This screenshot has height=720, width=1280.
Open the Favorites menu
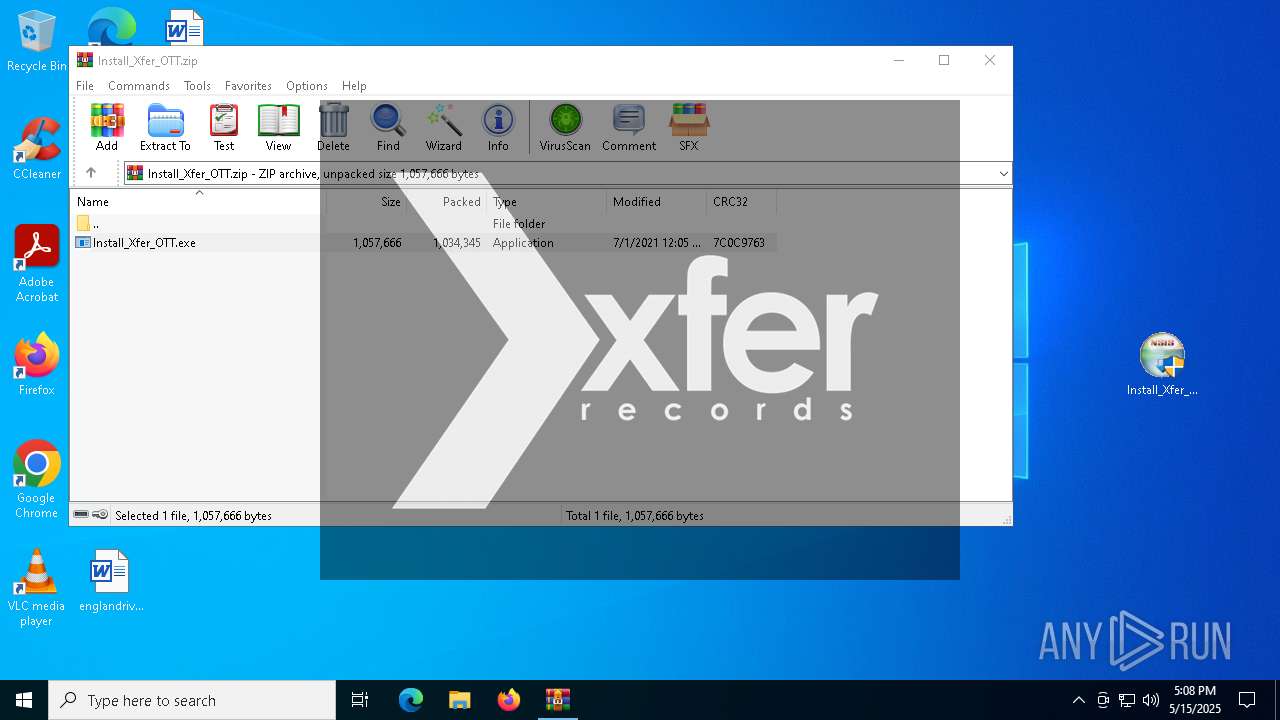[248, 86]
